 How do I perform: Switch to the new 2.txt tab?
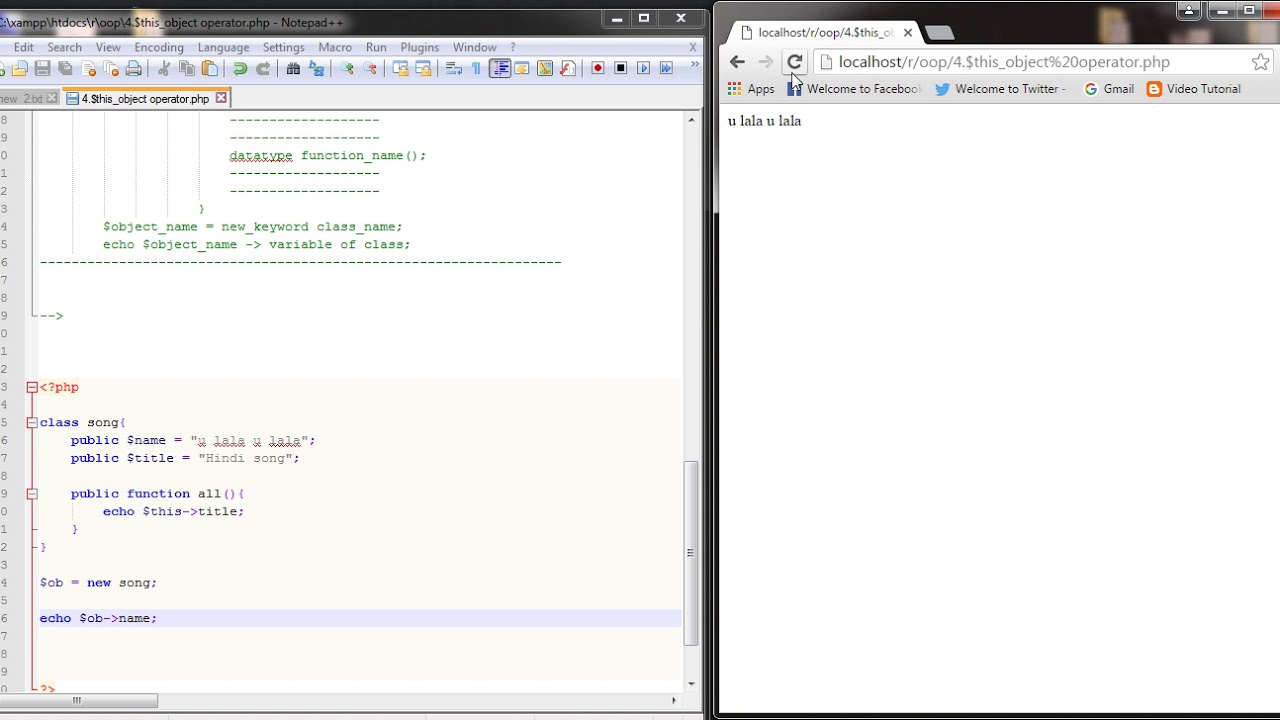(x=22, y=98)
